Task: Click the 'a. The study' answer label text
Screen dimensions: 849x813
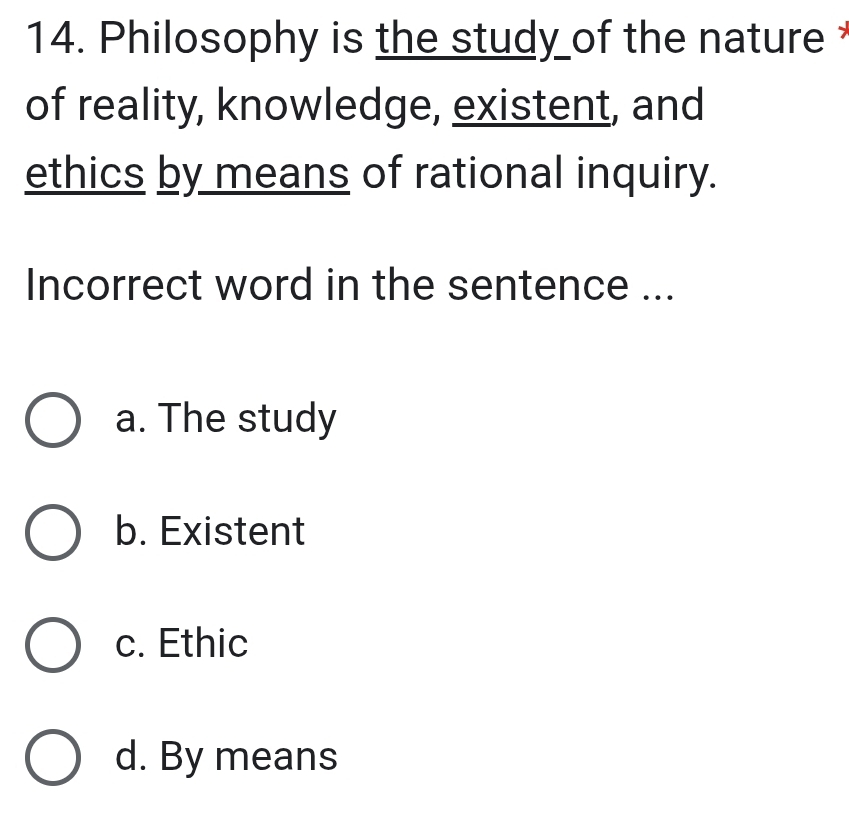Action: tap(226, 419)
